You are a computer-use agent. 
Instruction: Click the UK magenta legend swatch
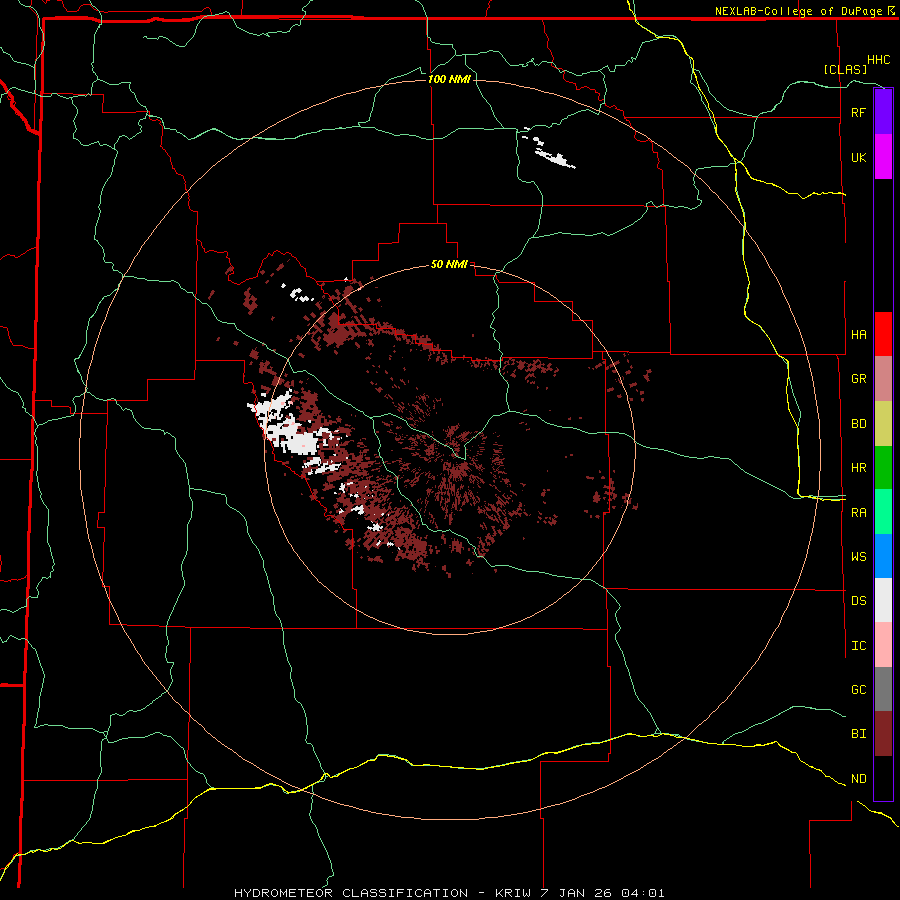[883, 157]
